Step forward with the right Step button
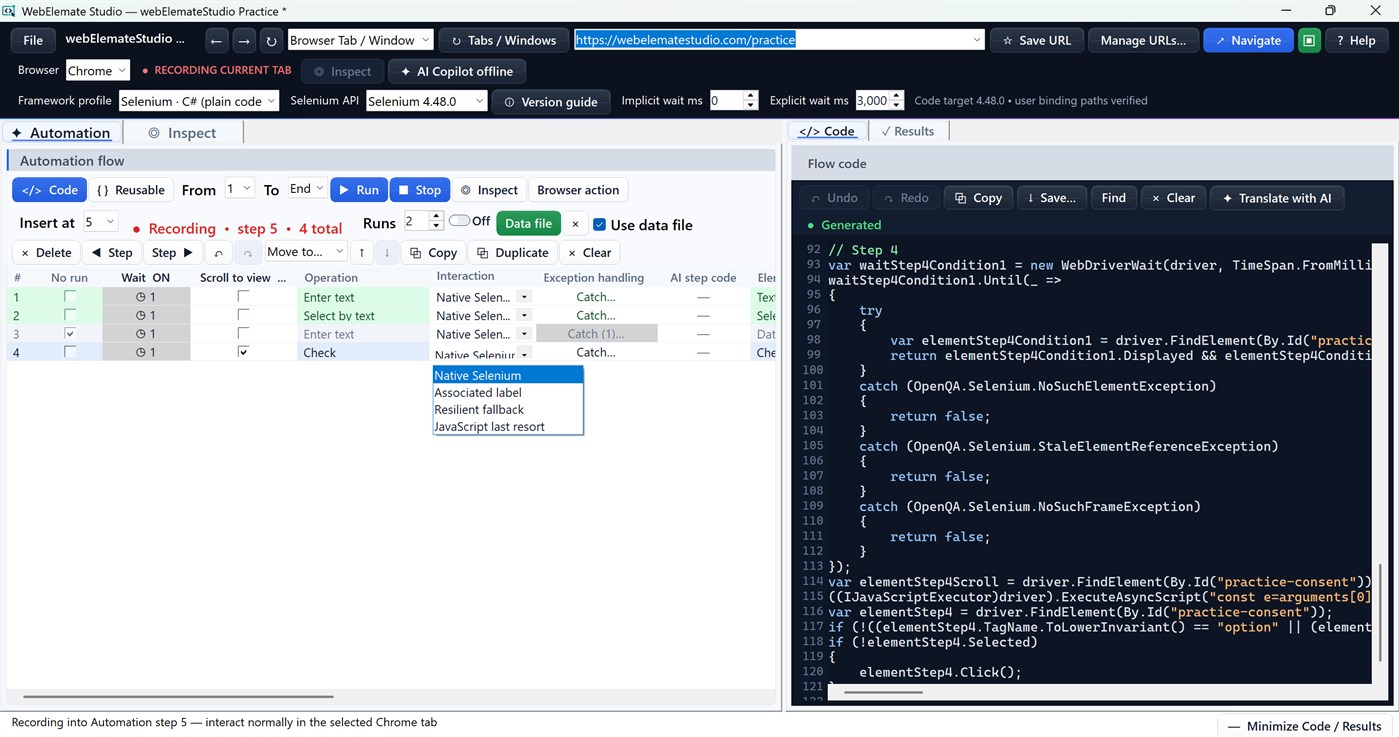This screenshot has width=1399, height=737. click(173, 252)
